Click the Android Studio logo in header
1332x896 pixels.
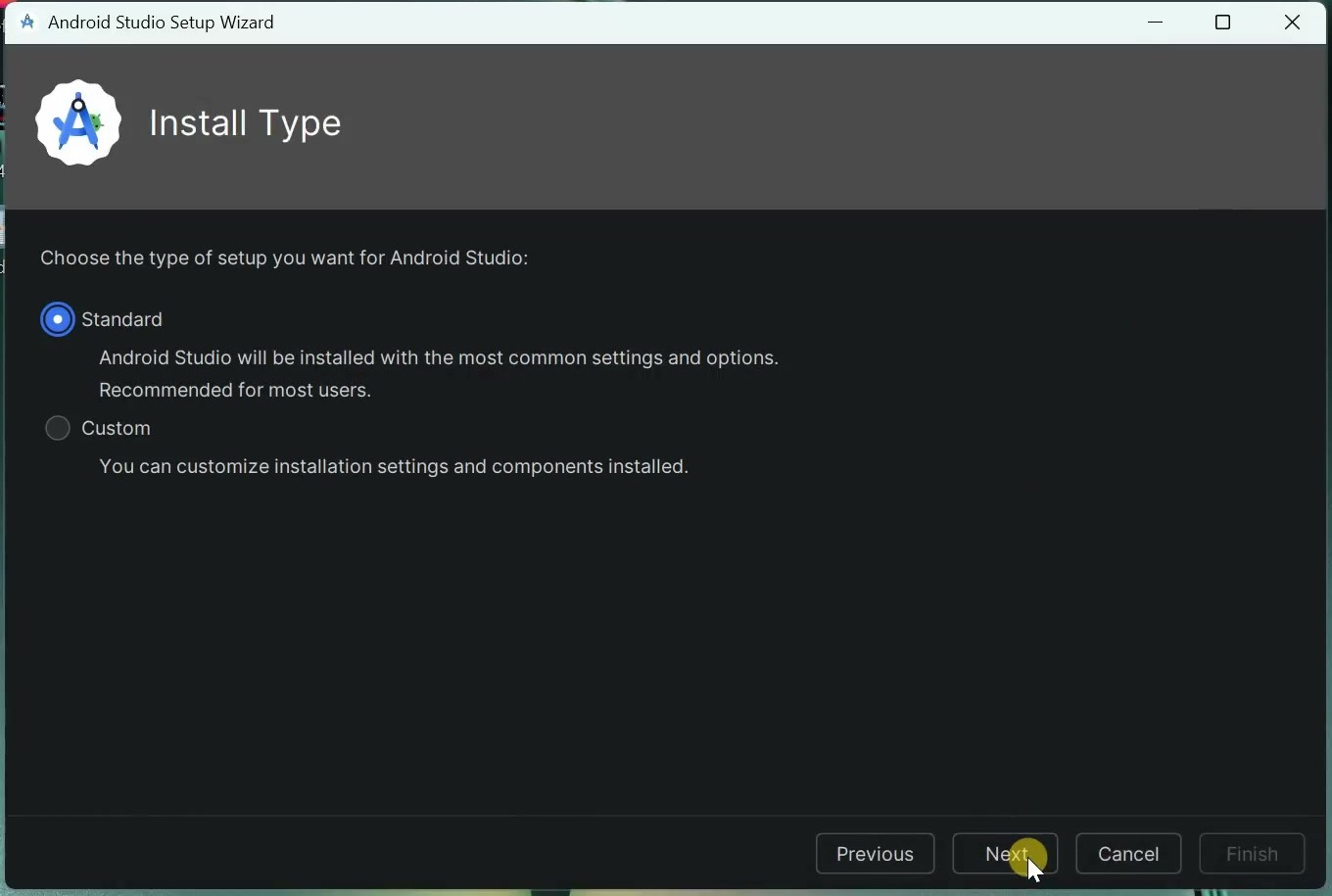78,122
